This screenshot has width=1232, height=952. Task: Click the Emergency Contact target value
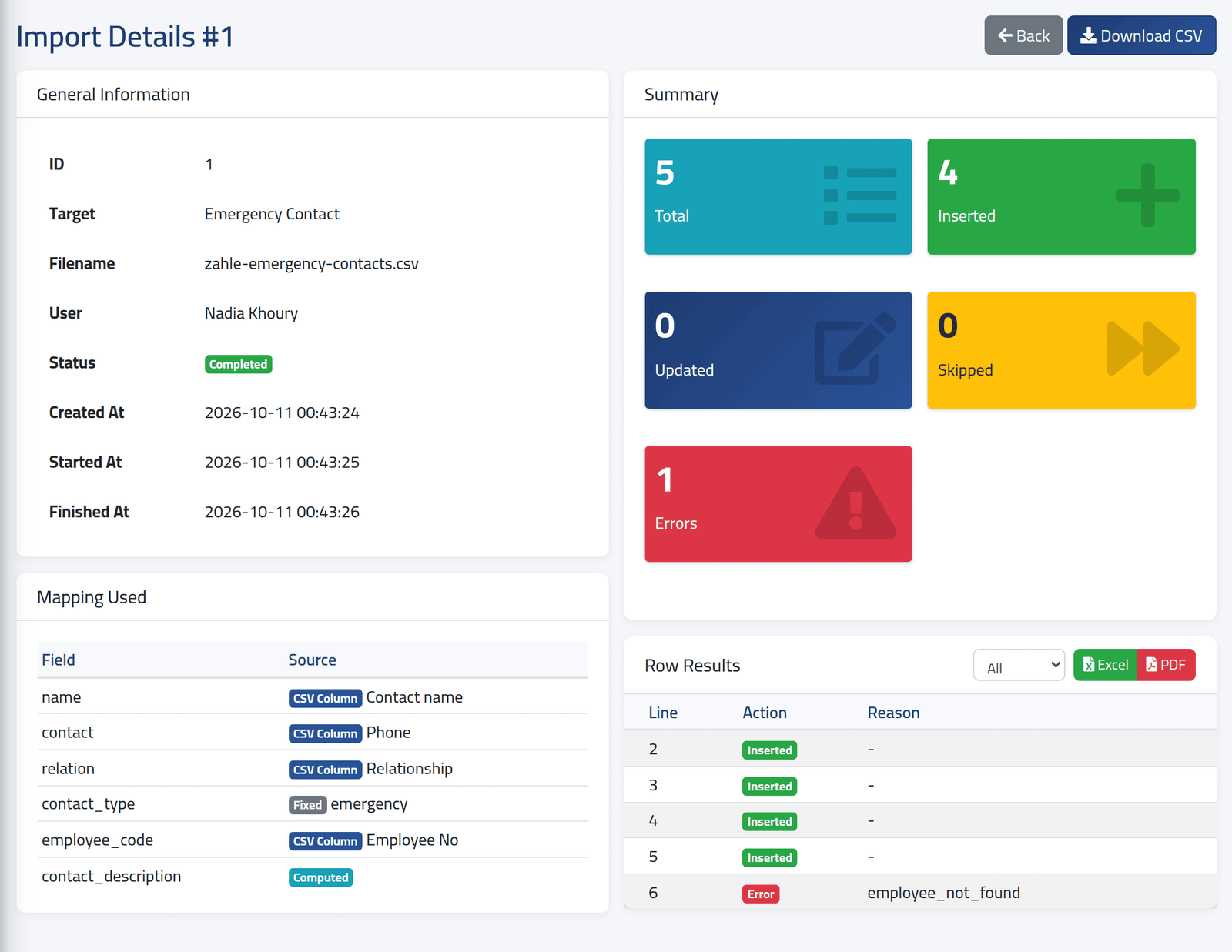coord(272,214)
